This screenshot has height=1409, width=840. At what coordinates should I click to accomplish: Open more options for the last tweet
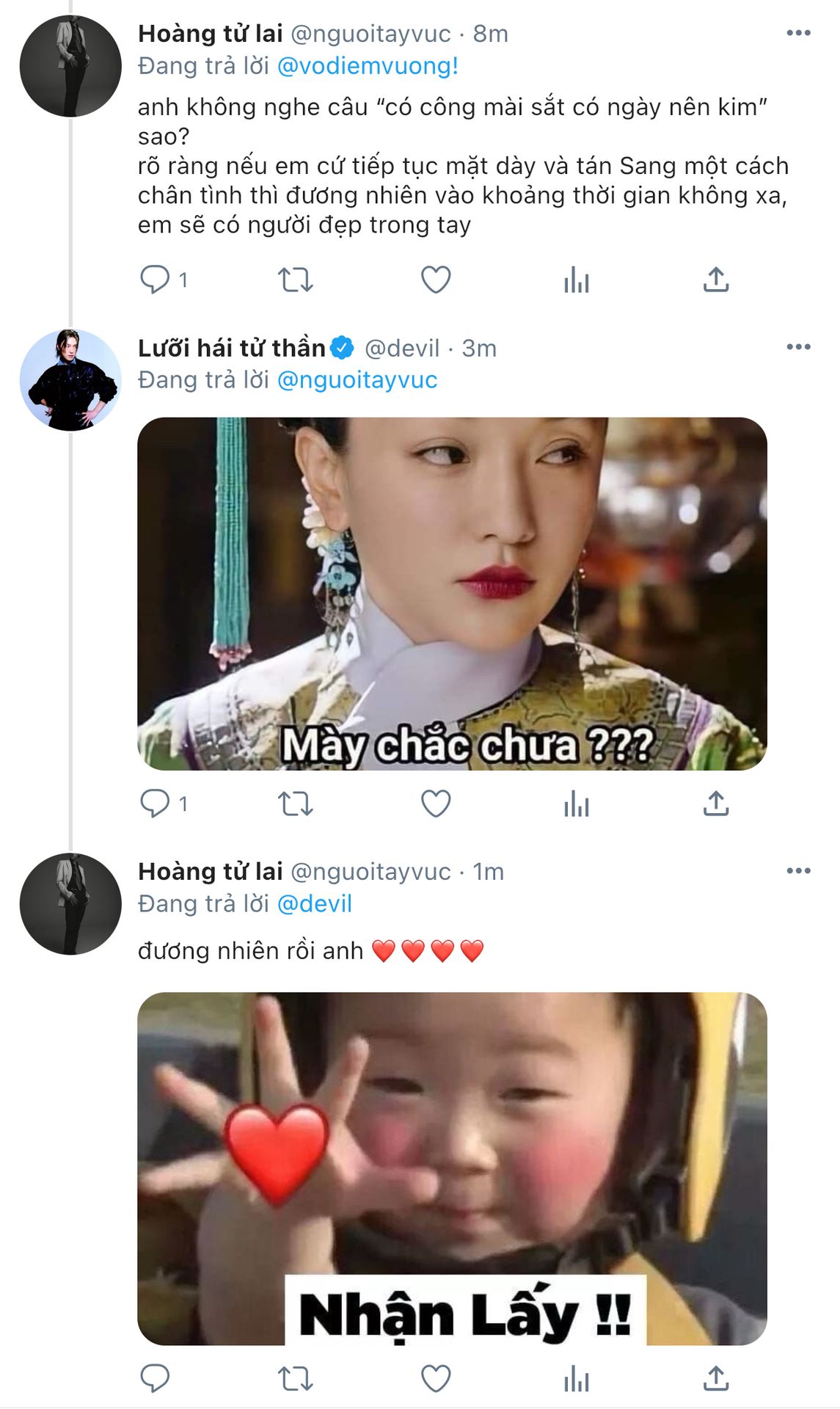tap(798, 871)
